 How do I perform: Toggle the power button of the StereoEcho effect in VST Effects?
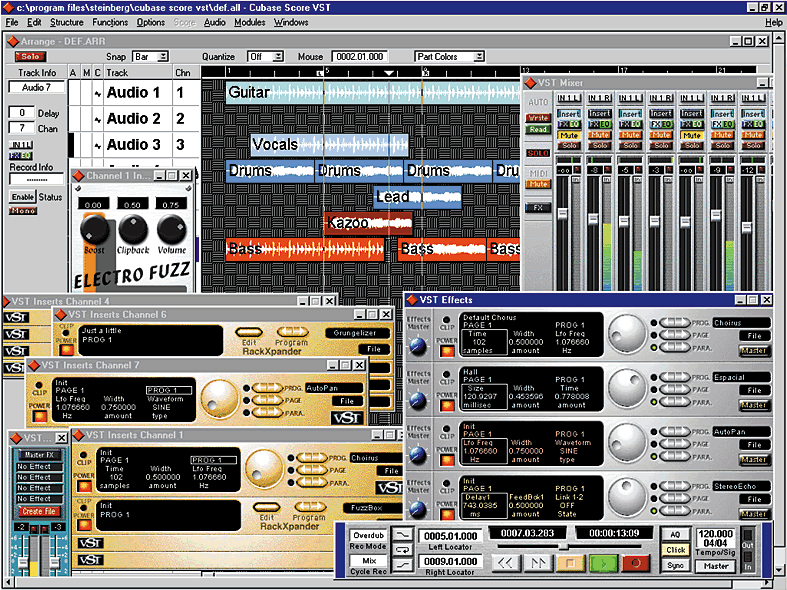(447, 514)
